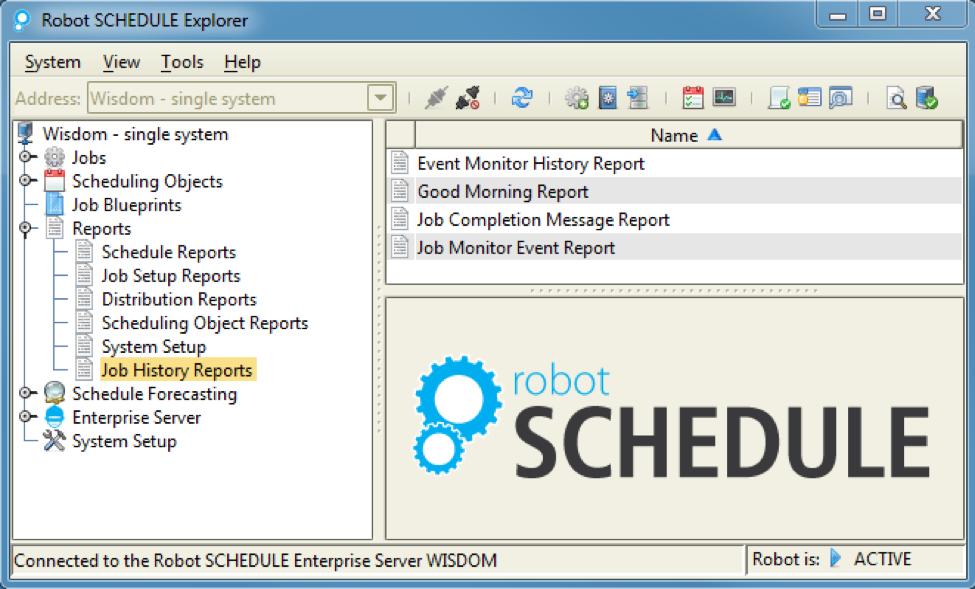Select Distribution Reports tree item
This screenshot has height=589, width=975.
point(179,299)
